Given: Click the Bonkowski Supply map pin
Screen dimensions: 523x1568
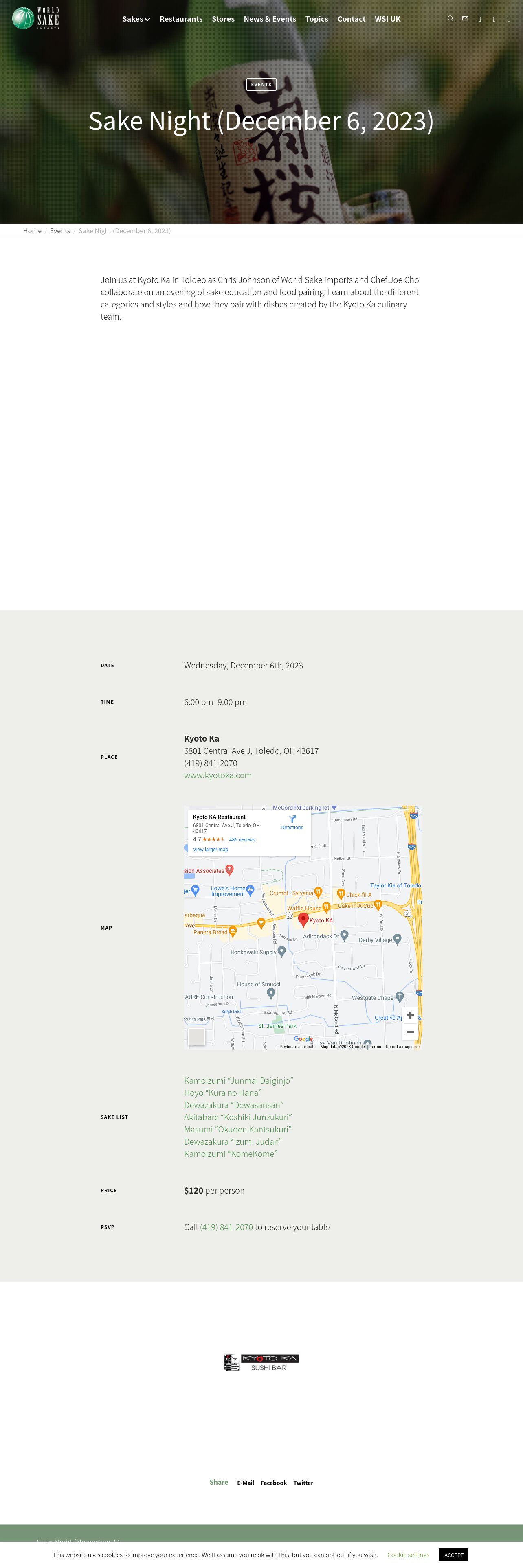Looking at the screenshot, I should [x=281, y=951].
